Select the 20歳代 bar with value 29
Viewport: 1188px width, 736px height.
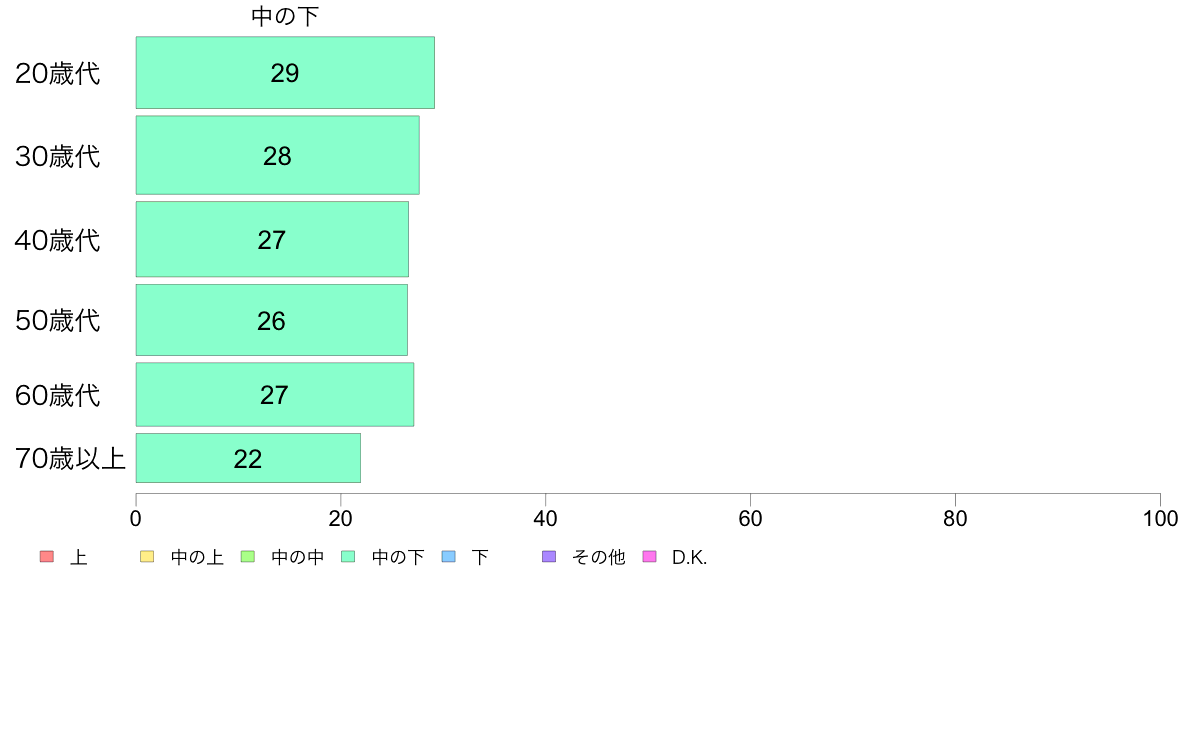pyautogui.click(x=285, y=73)
